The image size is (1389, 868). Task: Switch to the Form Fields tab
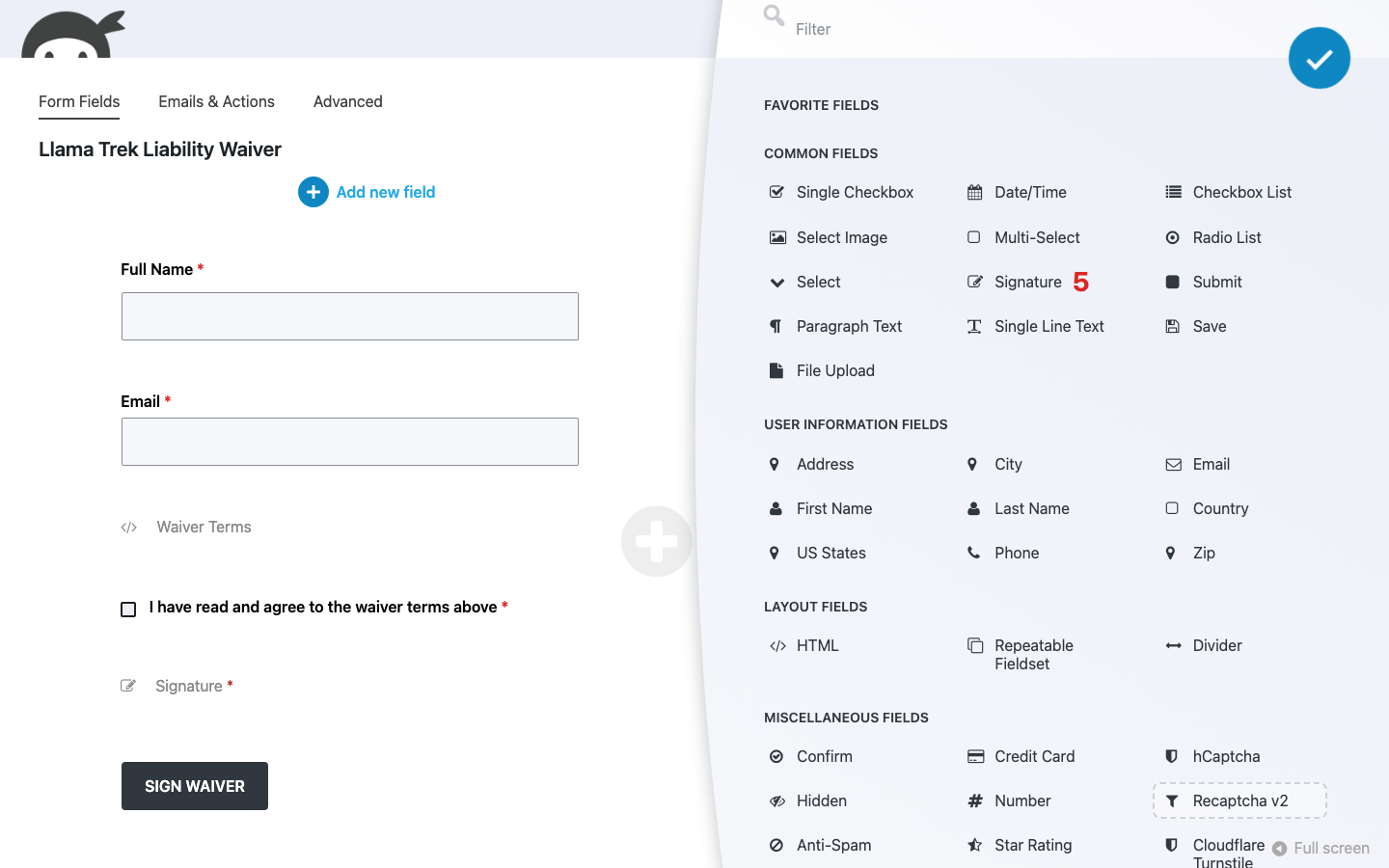(x=79, y=101)
